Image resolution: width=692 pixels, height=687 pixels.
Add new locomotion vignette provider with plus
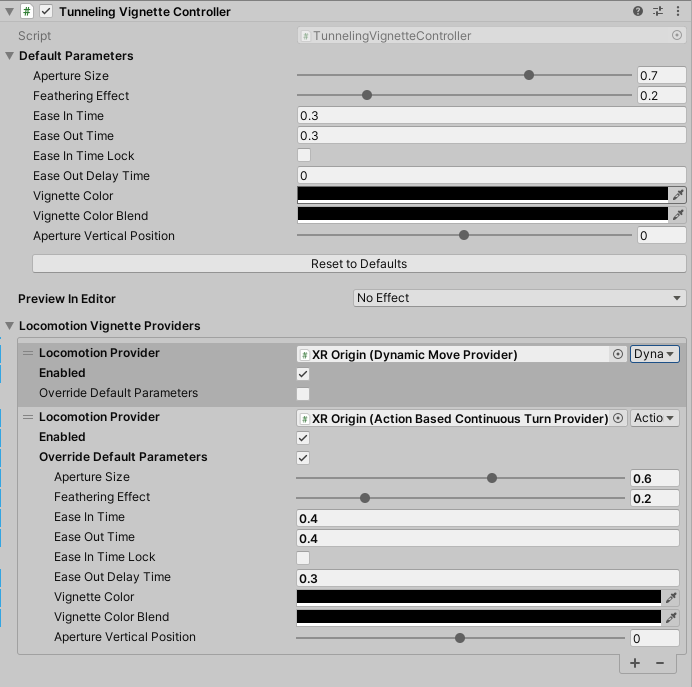[634, 663]
